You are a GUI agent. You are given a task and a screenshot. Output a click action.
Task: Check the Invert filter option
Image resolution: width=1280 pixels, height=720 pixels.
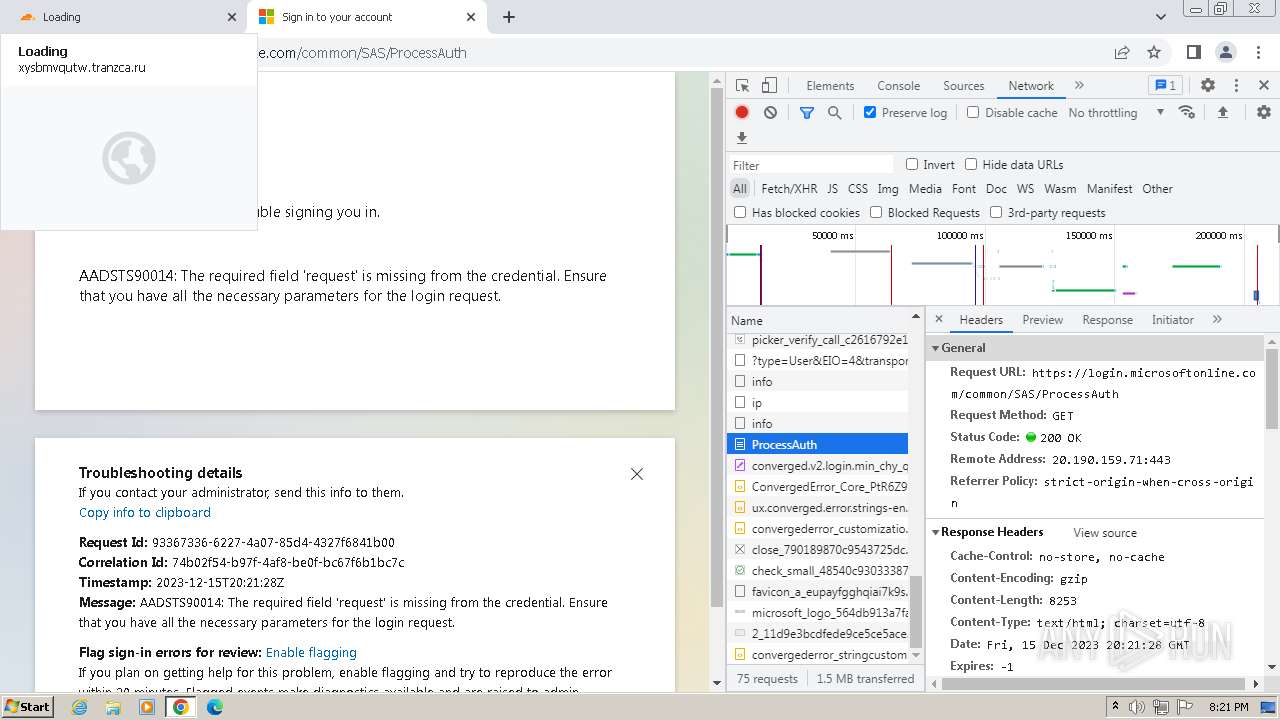pos(912,165)
